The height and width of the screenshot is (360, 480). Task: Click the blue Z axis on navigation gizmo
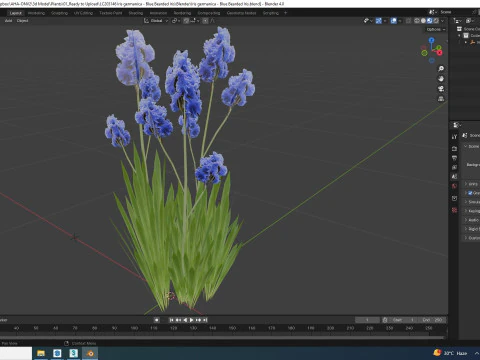[432, 40]
